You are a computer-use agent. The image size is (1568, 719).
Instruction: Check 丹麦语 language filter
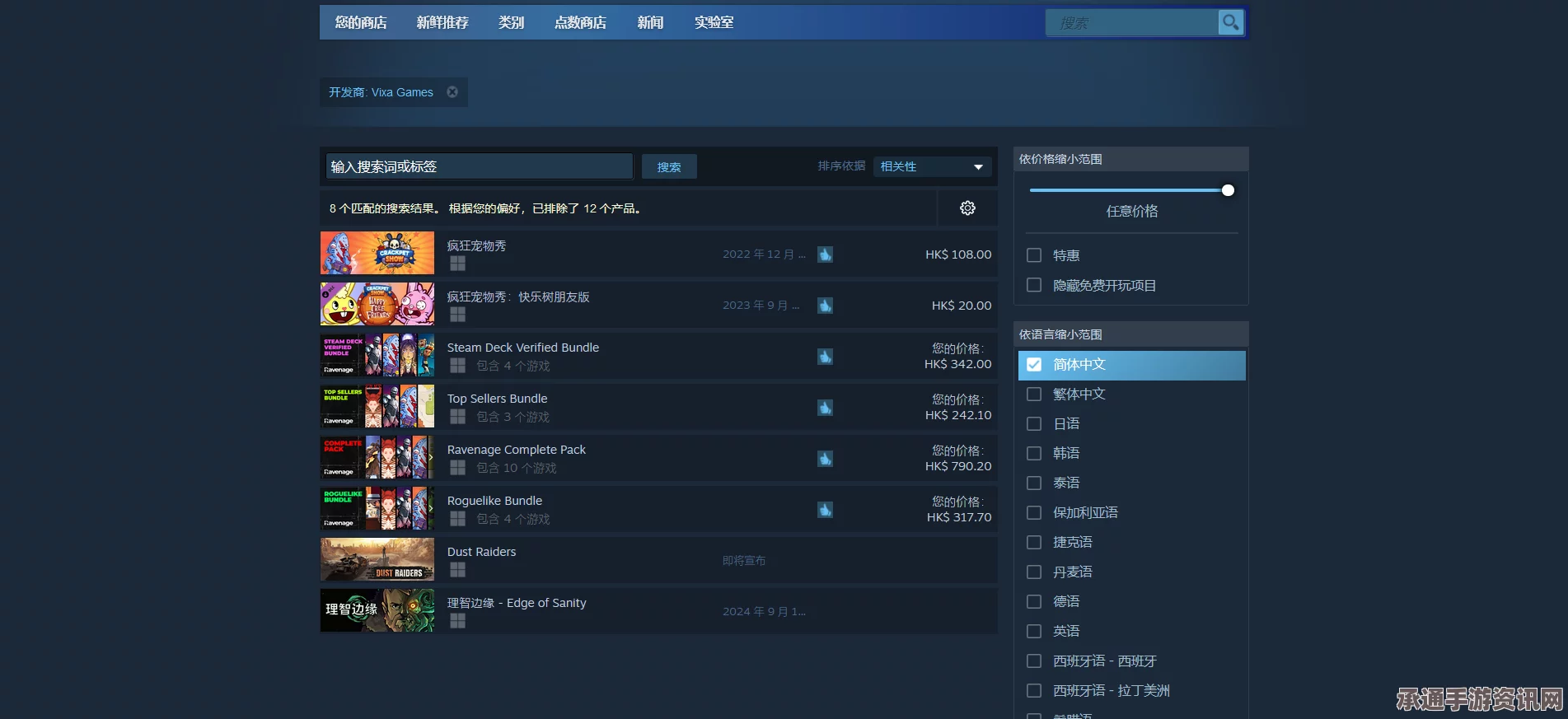point(1034,572)
